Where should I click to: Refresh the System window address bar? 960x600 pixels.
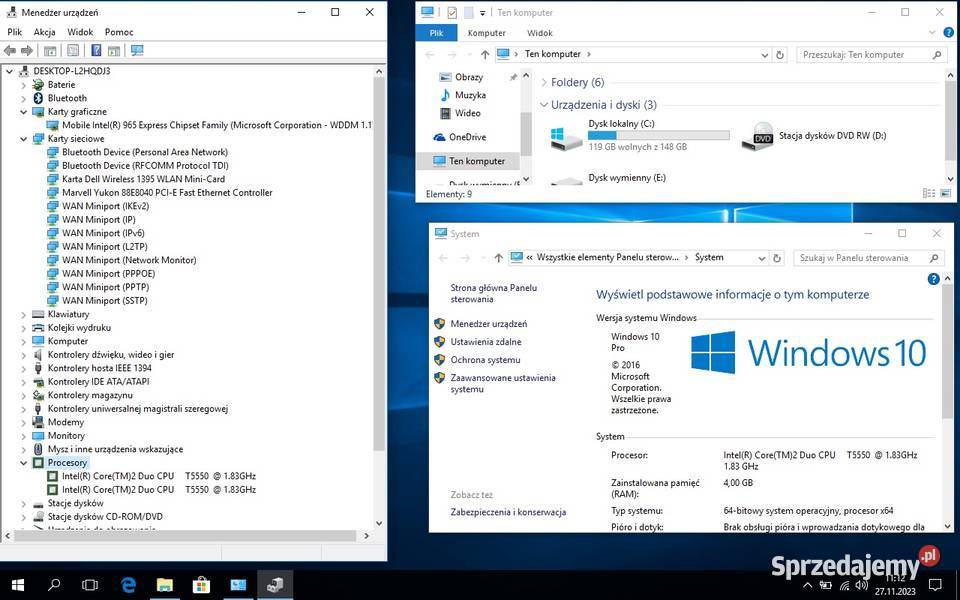point(777,258)
